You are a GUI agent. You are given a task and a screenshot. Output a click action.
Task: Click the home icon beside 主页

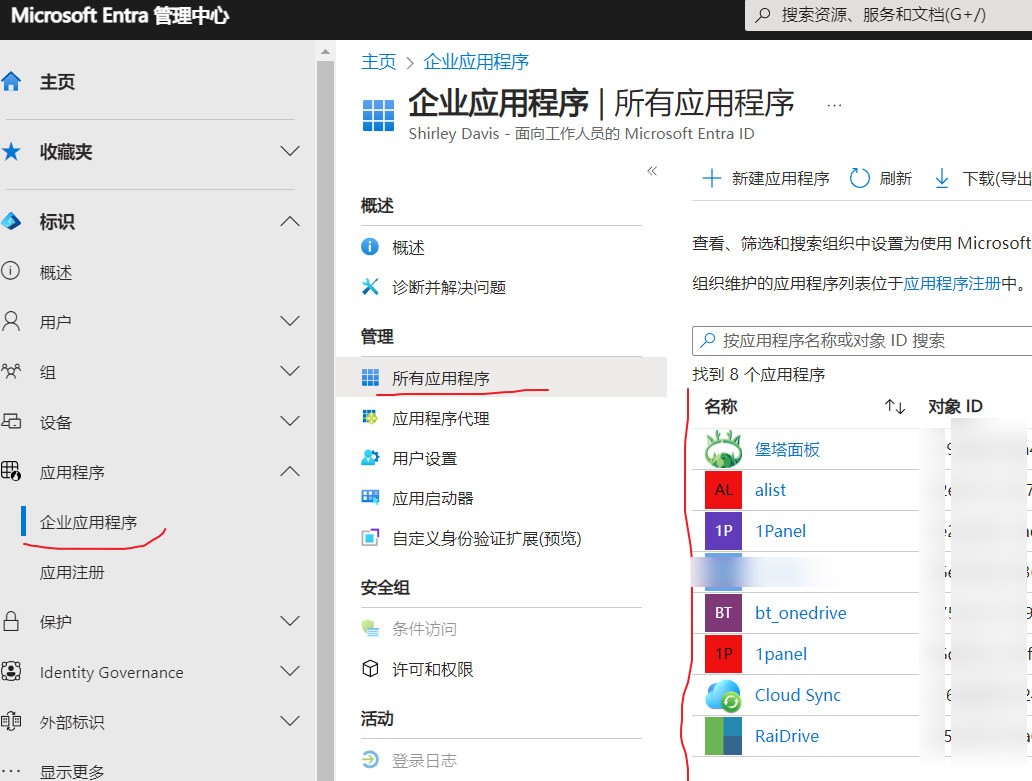(11, 82)
